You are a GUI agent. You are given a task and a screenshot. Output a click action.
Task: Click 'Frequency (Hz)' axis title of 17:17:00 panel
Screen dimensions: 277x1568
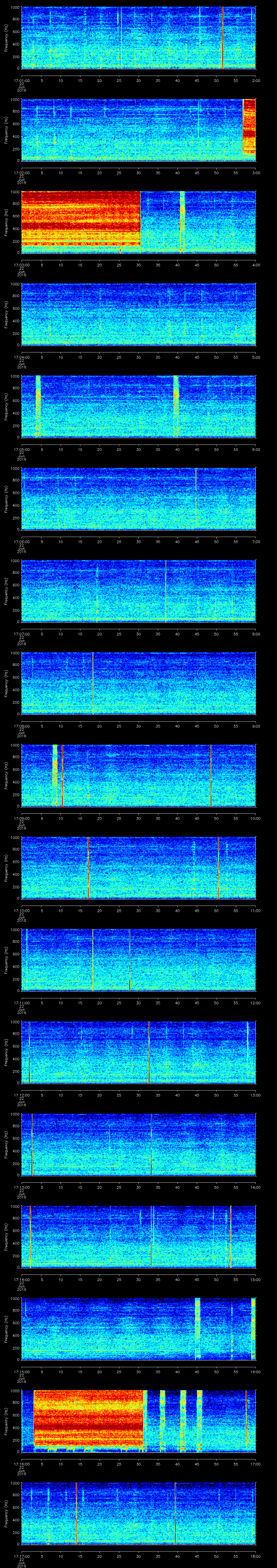coord(7,1514)
